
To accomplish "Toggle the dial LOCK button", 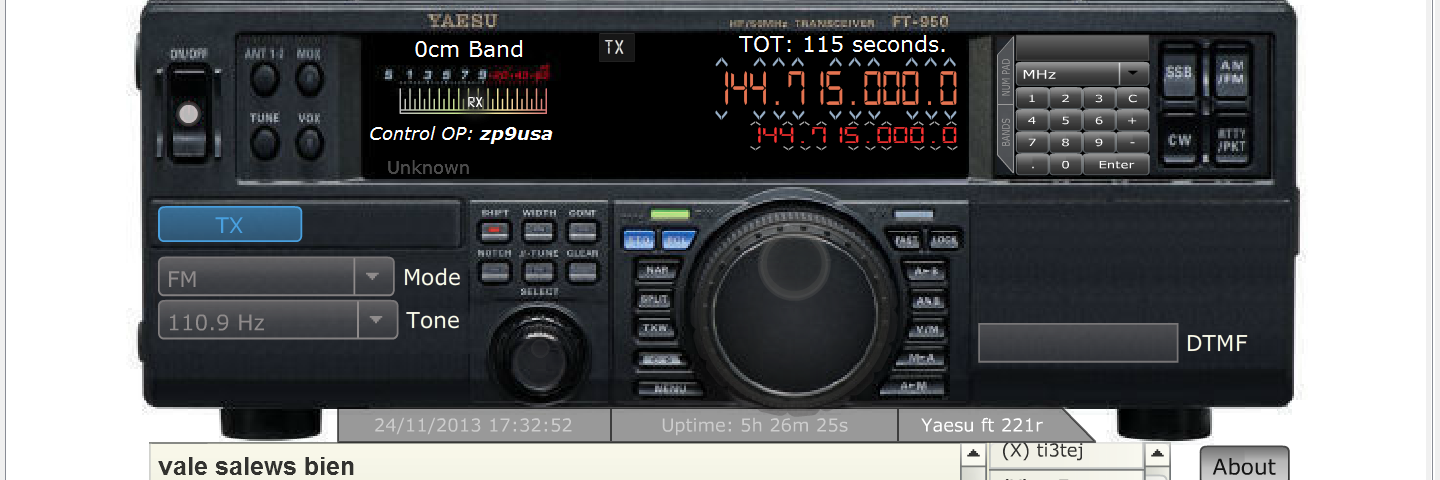I will pyautogui.click(x=943, y=240).
